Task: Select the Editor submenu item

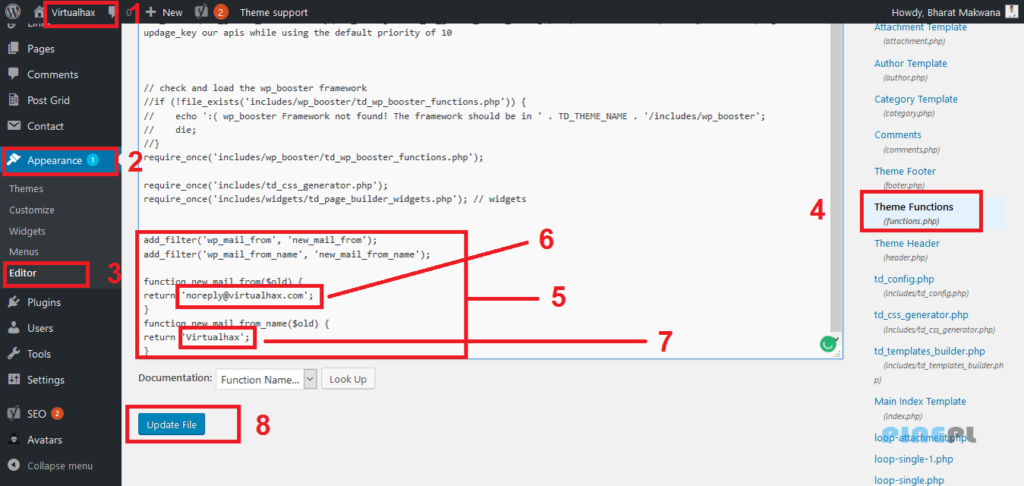Action: 23,273
